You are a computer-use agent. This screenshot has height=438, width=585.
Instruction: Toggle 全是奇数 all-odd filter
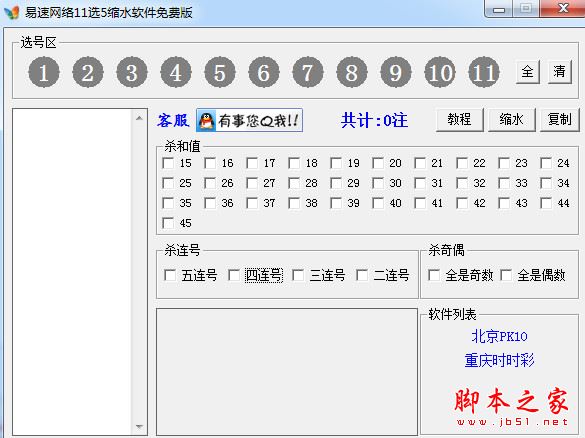(434, 275)
